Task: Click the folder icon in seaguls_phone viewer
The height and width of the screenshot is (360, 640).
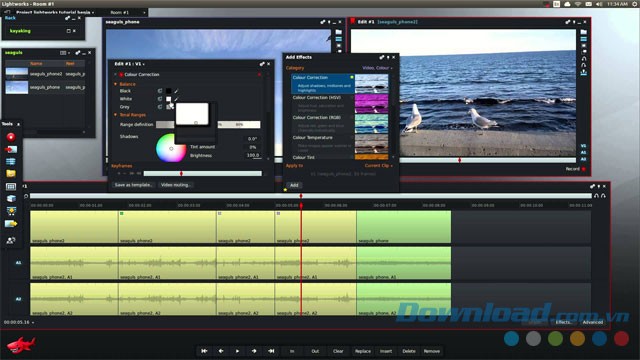Action: click(338, 32)
